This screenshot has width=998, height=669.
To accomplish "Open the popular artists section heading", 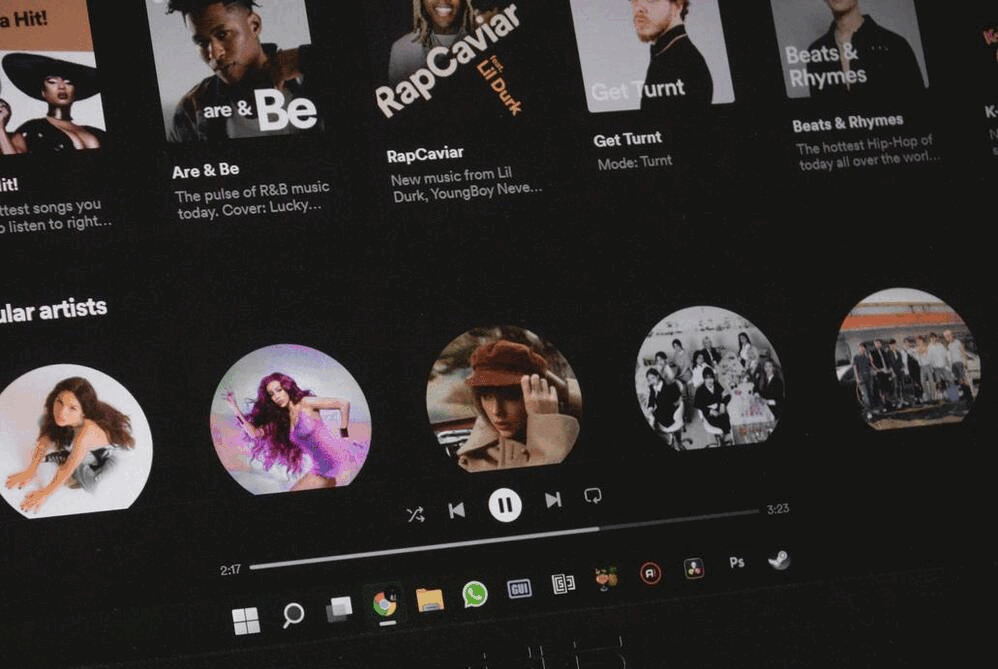I will [x=53, y=311].
